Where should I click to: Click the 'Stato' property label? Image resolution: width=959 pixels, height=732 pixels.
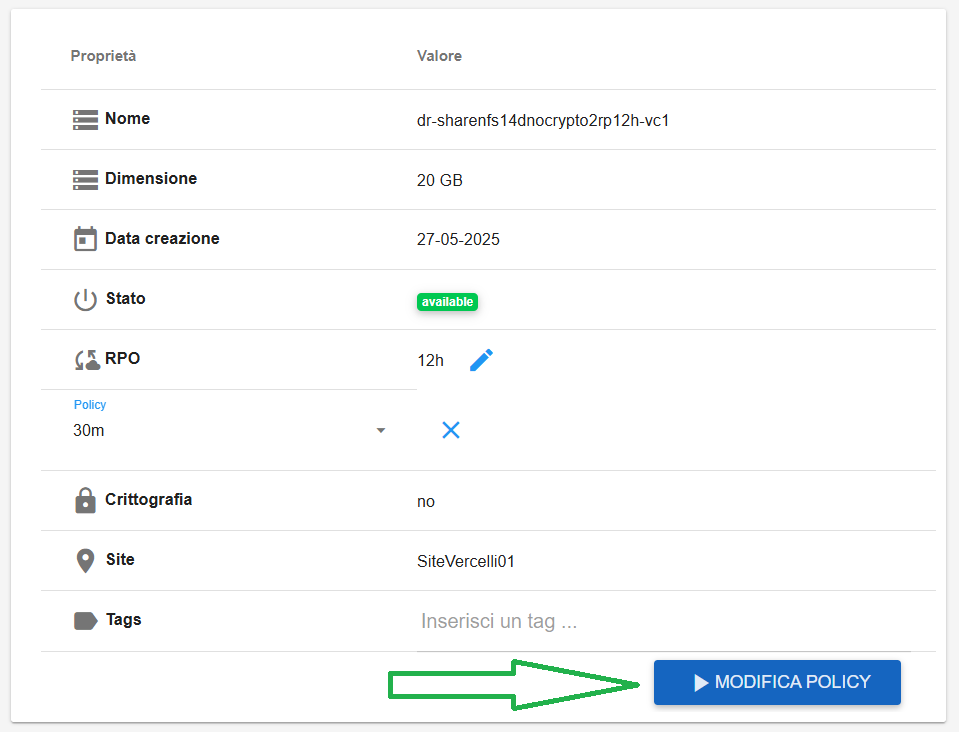point(125,298)
